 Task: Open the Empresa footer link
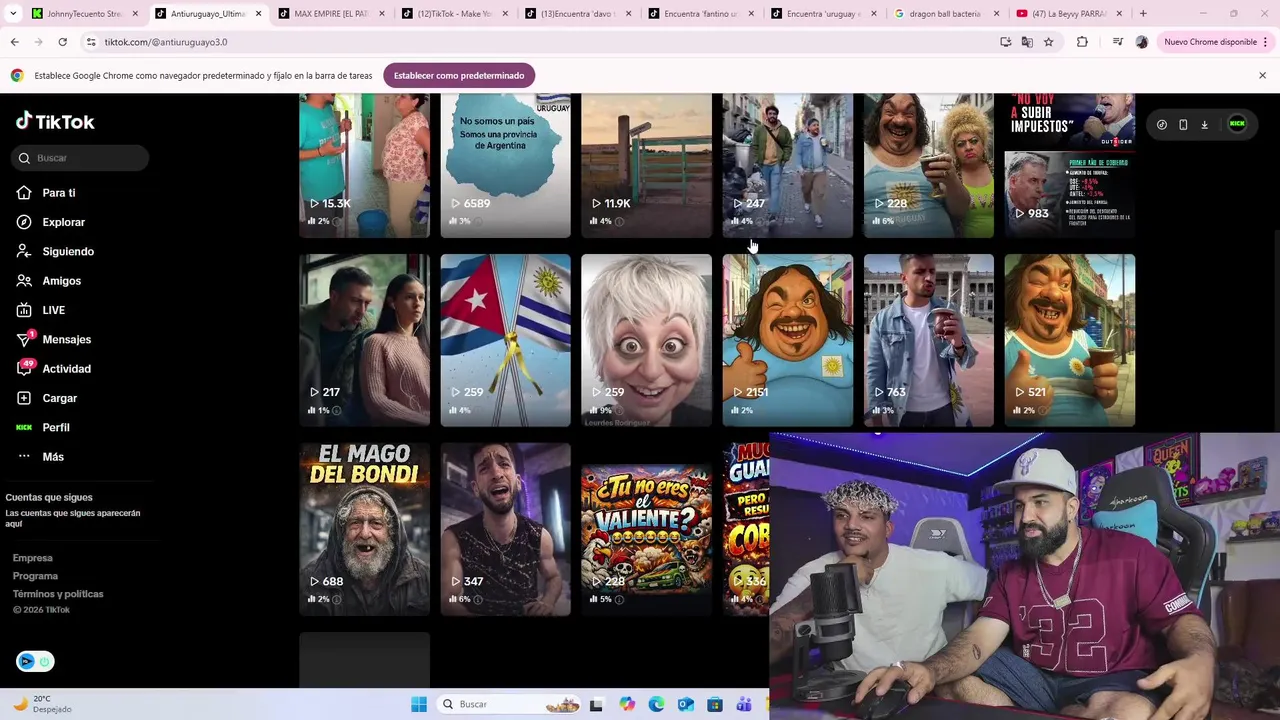(32, 558)
